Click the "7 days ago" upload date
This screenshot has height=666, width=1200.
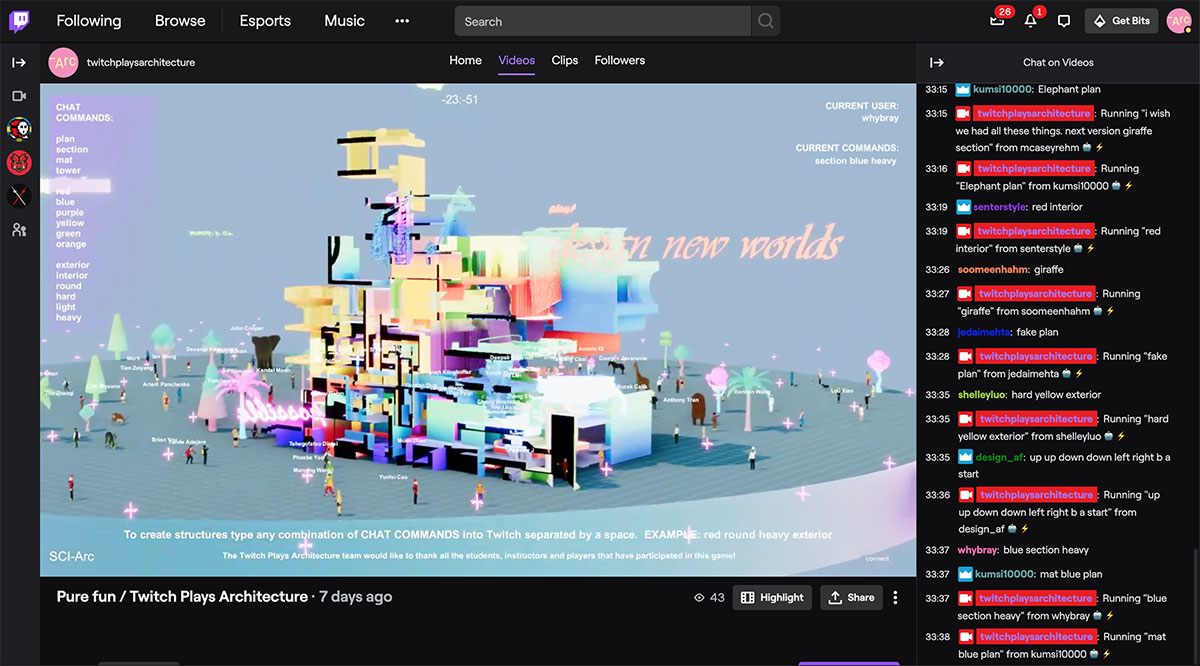(355, 597)
